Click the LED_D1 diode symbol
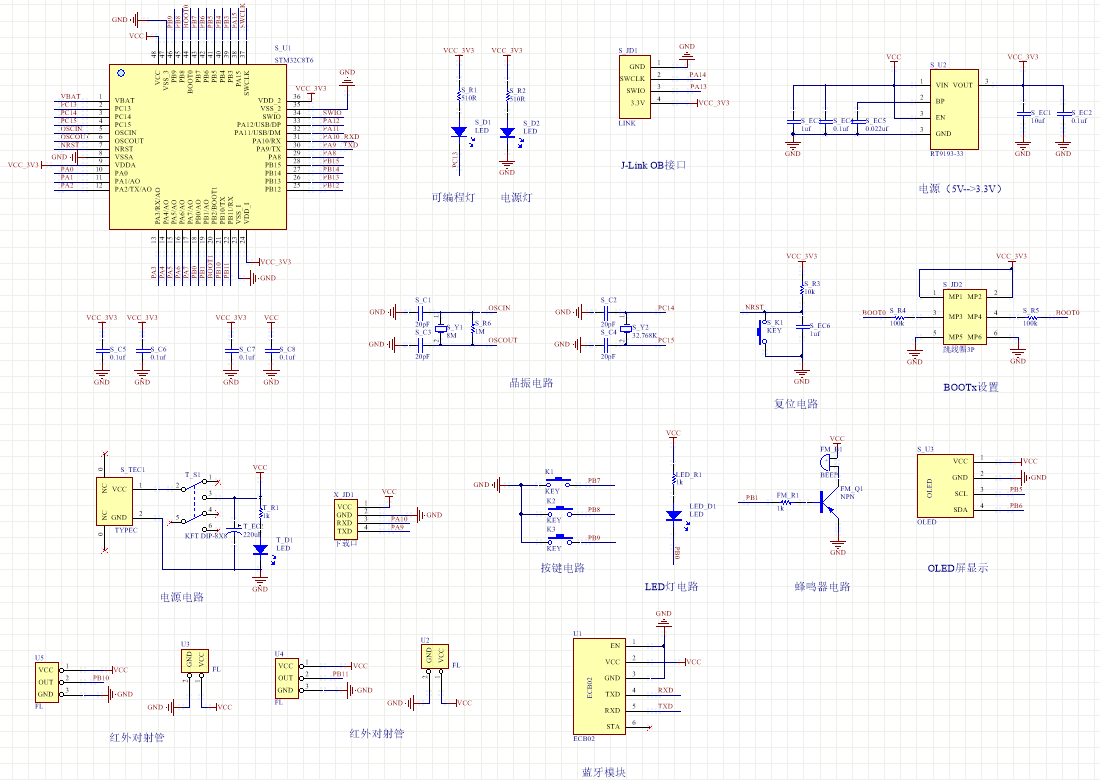 point(674,515)
